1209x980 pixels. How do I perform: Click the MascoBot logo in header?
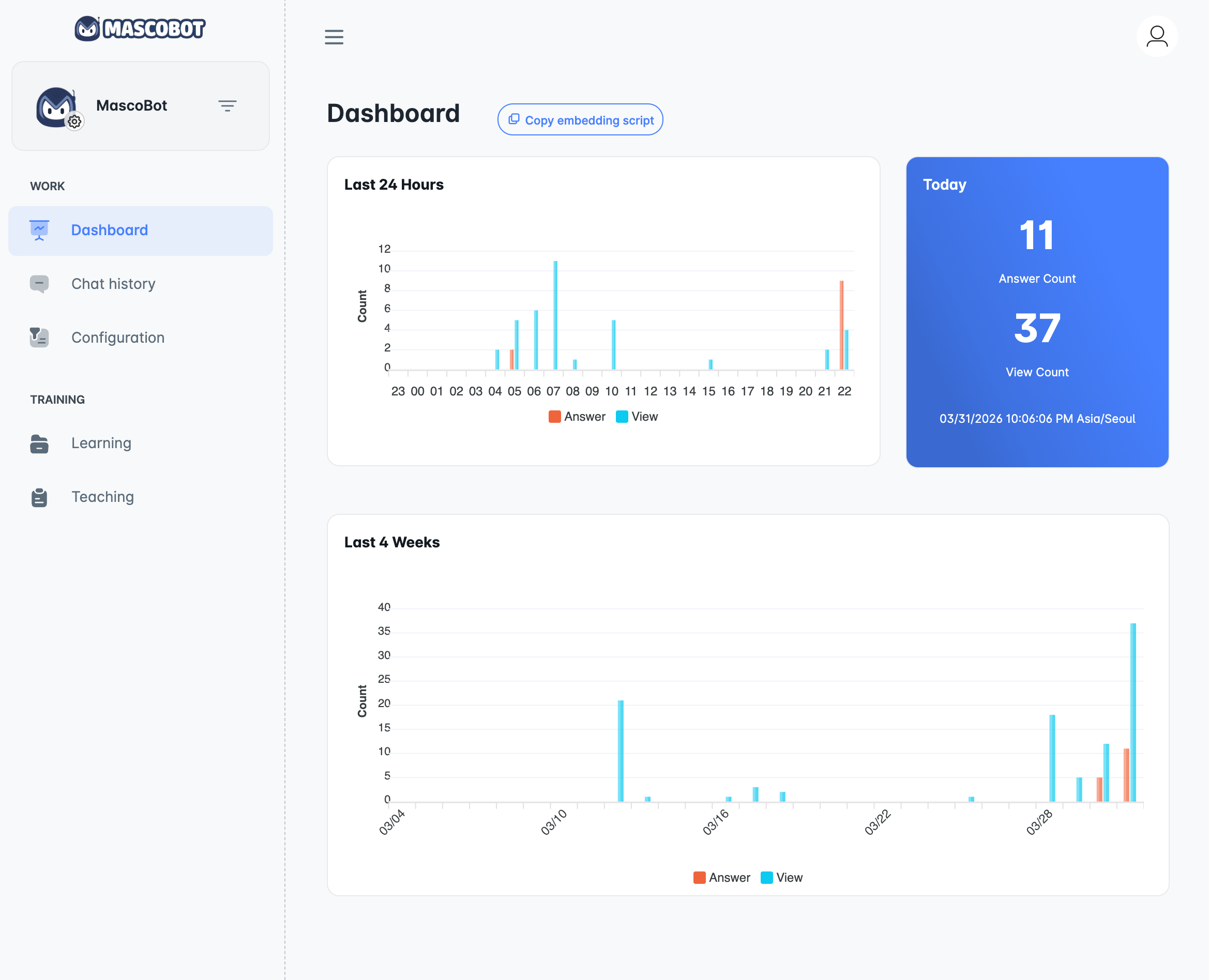(x=140, y=28)
